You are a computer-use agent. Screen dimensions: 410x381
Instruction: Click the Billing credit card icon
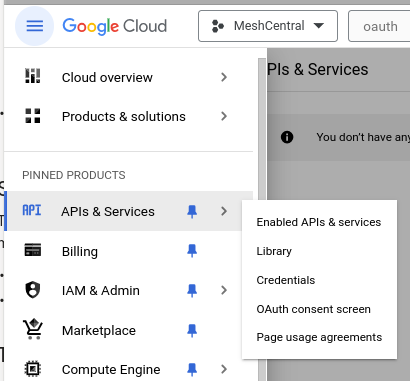[33, 250]
